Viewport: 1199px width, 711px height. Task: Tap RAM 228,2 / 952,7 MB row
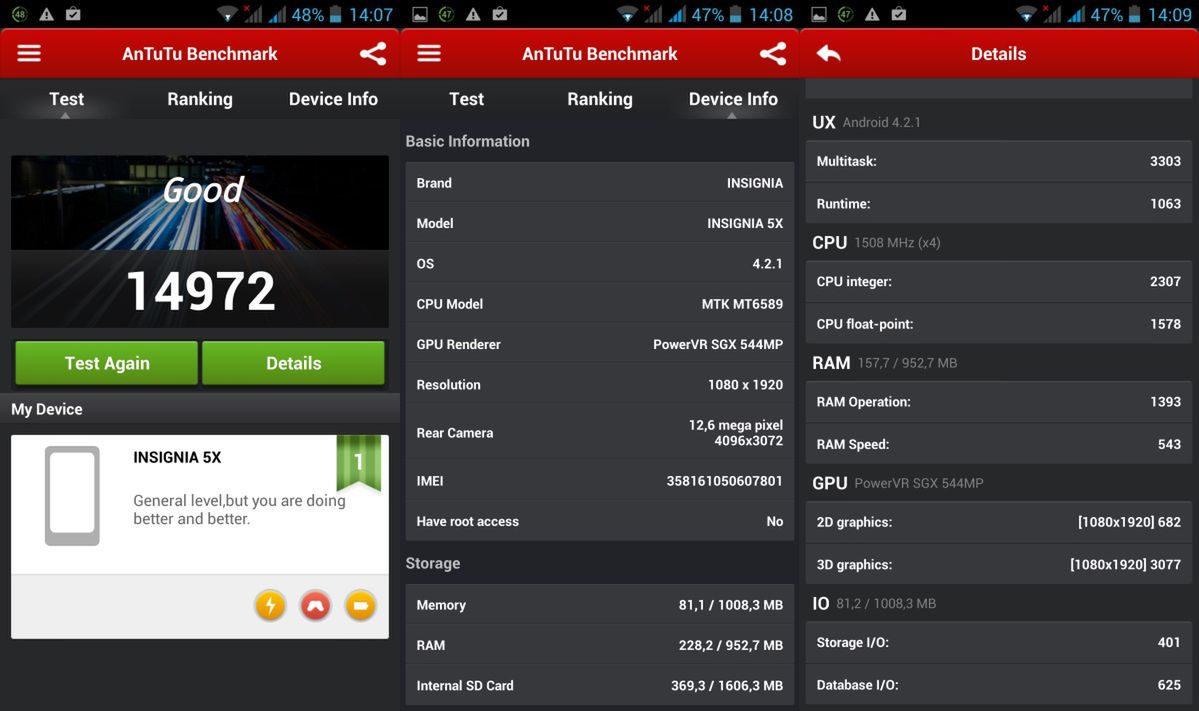point(600,645)
